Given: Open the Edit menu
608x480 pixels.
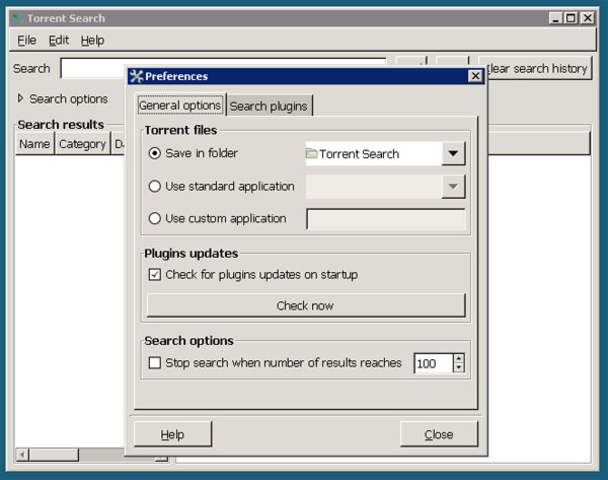Looking at the screenshot, I should 59,40.
